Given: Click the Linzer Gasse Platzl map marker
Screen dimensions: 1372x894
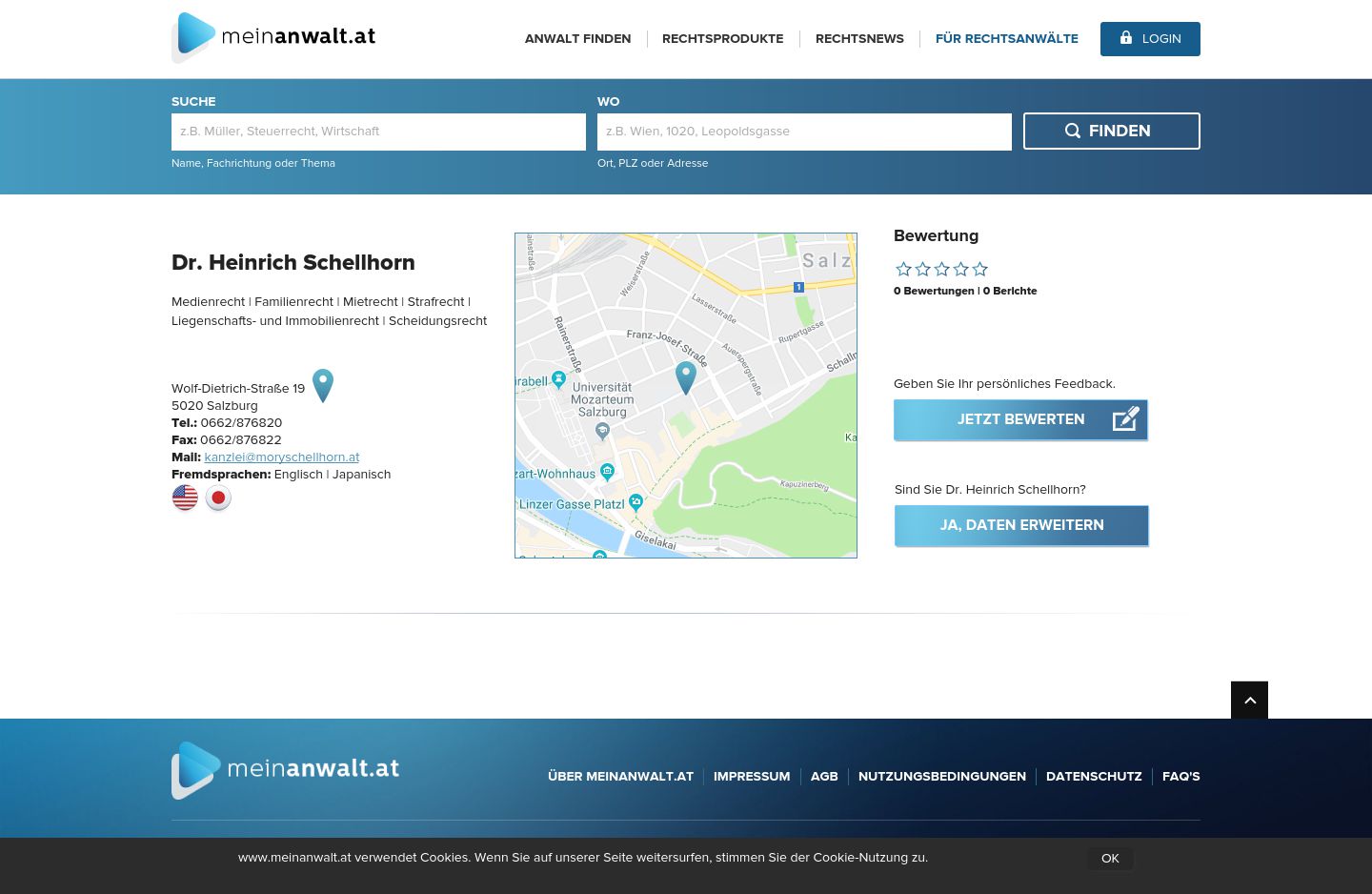Looking at the screenshot, I should point(636,501).
